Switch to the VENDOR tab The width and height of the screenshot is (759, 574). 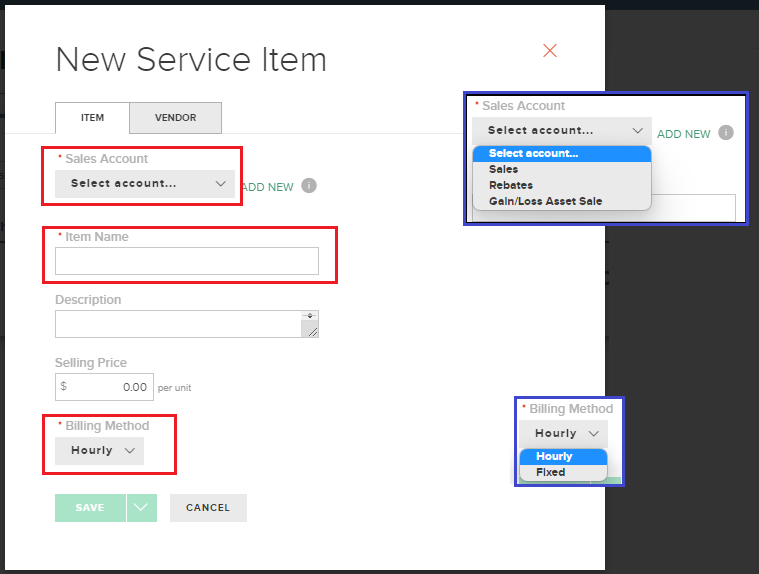176,118
